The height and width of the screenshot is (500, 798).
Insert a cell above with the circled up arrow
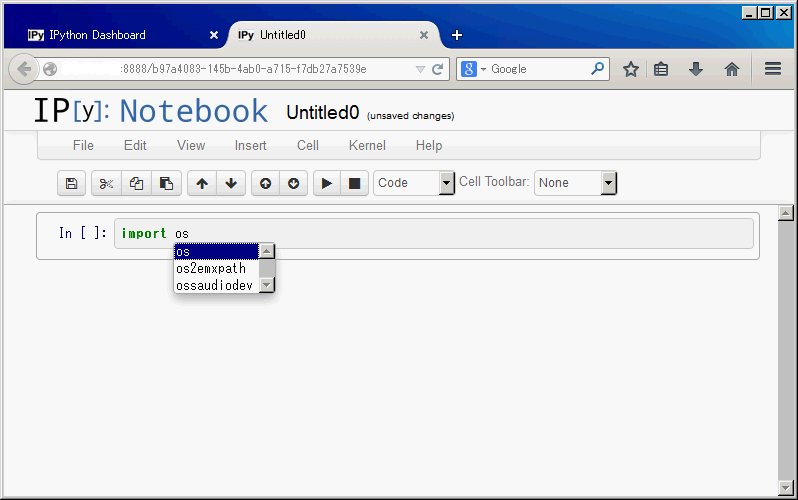coord(265,183)
